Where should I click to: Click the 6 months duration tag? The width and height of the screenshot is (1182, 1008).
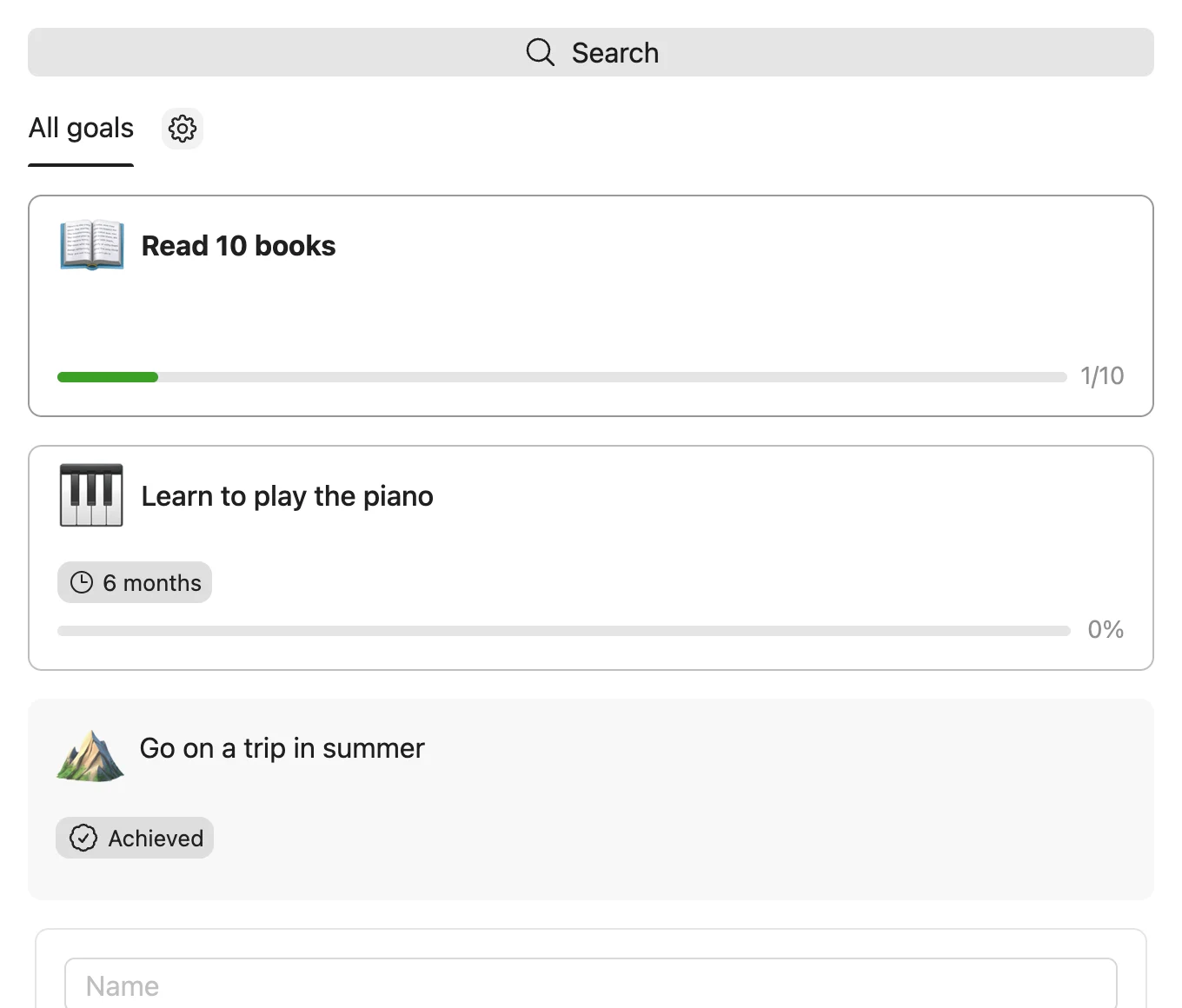(x=135, y=582)
